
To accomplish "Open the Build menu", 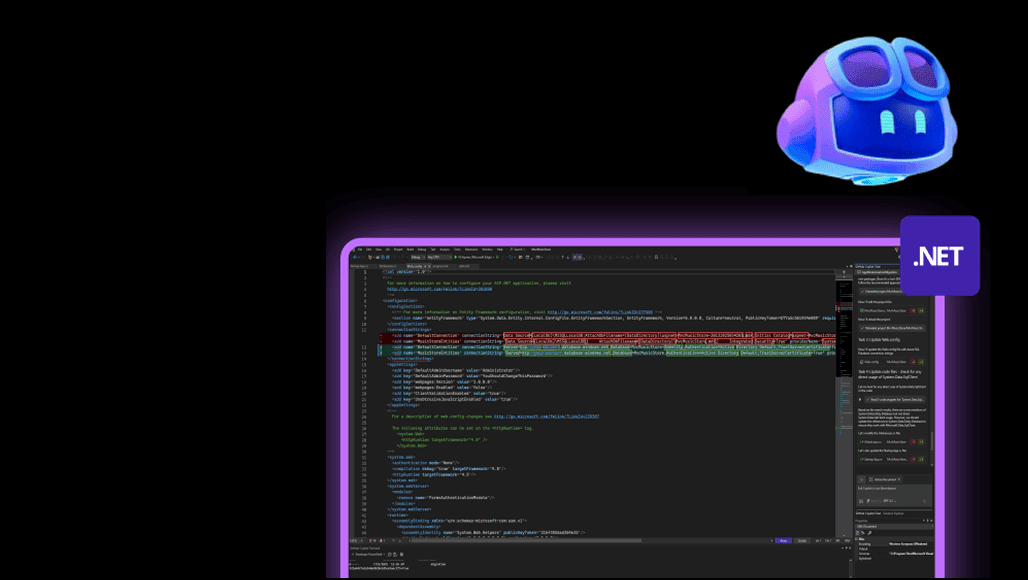I will pyautogui.click(x=409, y=249).
